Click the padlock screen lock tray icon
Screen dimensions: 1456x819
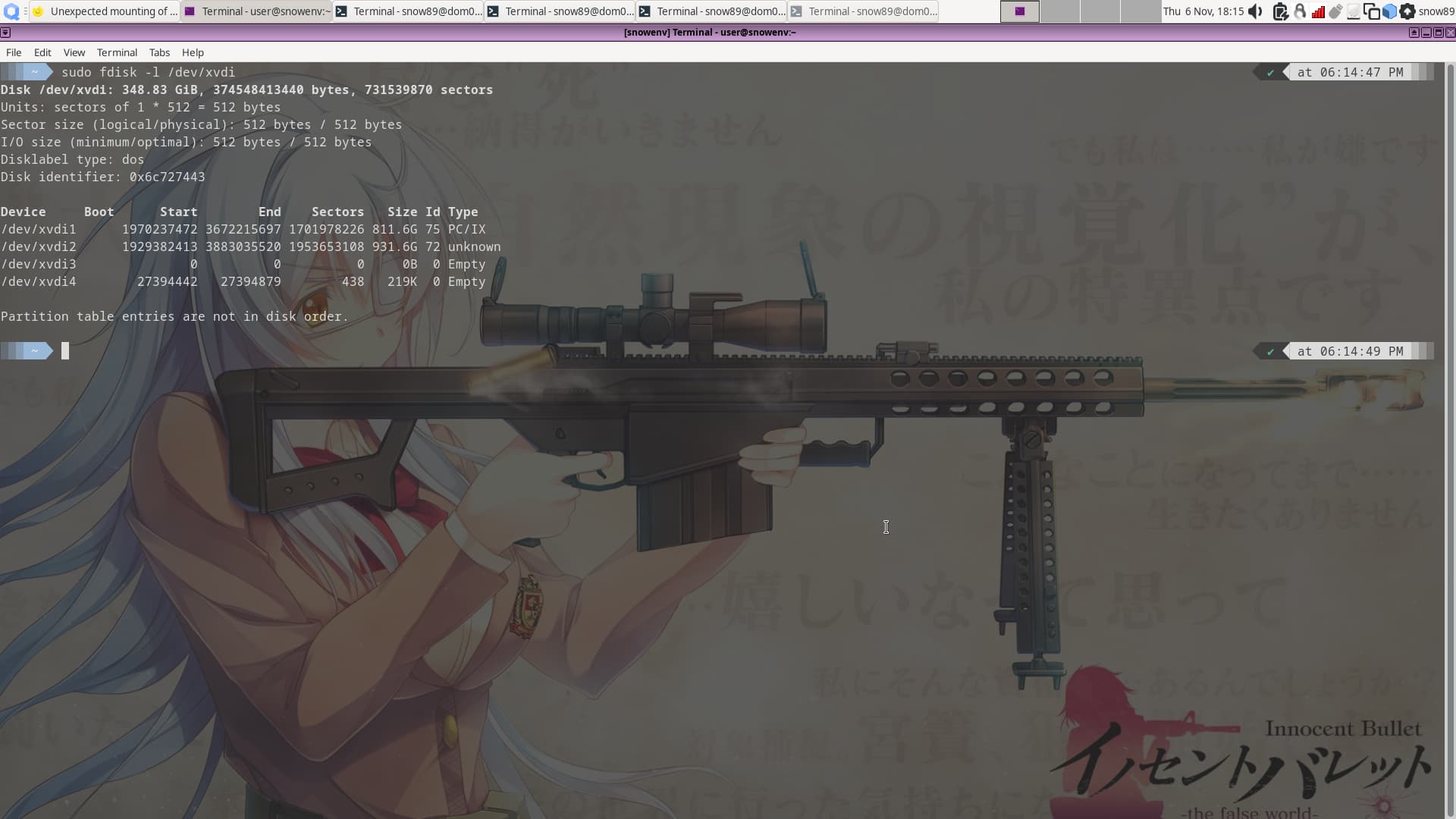pyautogui.click(x=1300, y=11)
